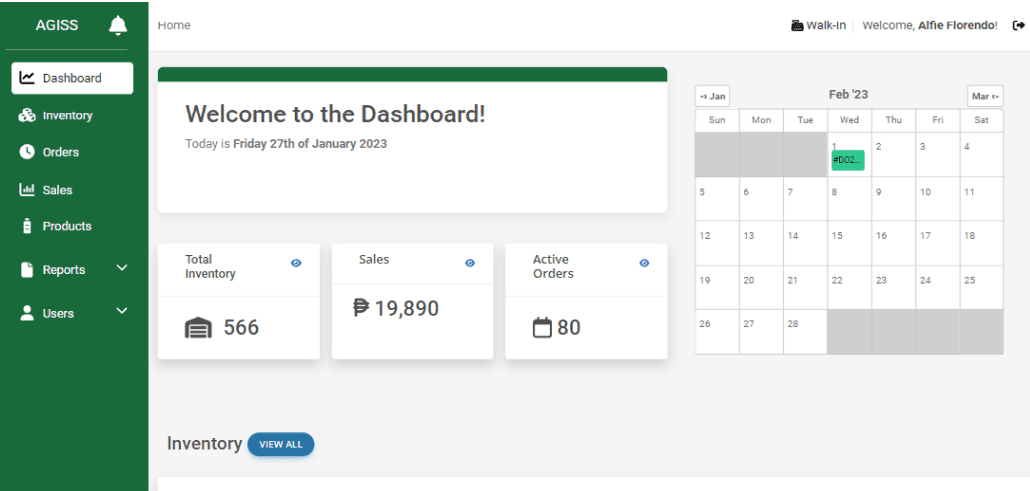The height and width of the screenshot is (491, 1030).
Task: Toggle the eye icon on Total Inventory card
Action: tap(296, 263)
